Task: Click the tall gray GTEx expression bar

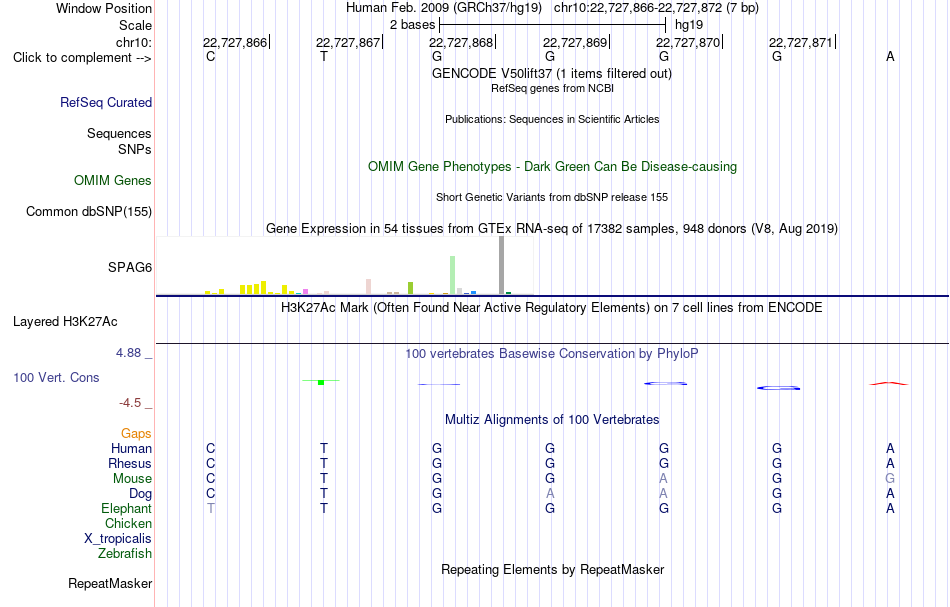Action: [501, 265]
